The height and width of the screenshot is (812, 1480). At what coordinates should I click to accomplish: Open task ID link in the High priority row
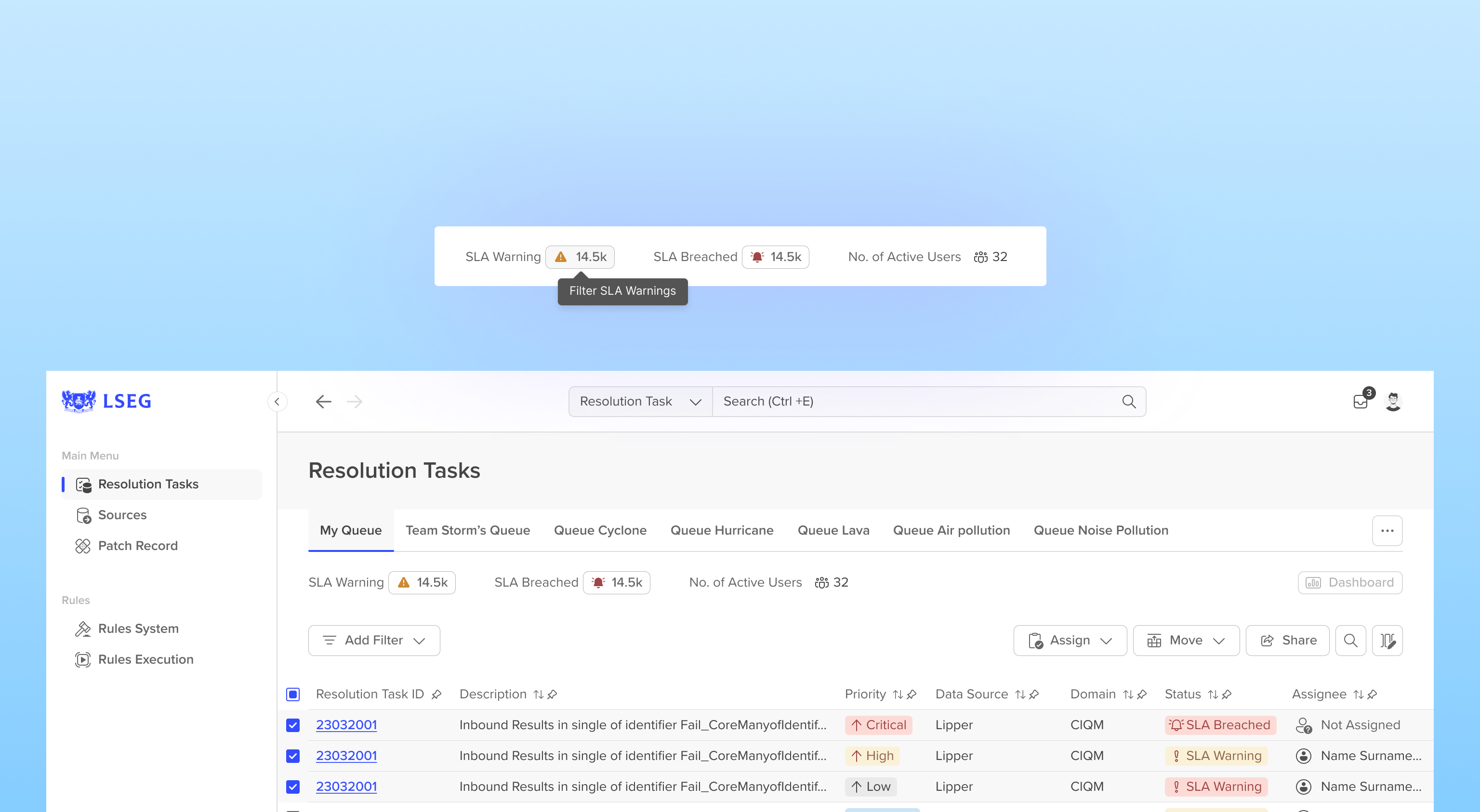pyautogui.click(x=346, y=756)
